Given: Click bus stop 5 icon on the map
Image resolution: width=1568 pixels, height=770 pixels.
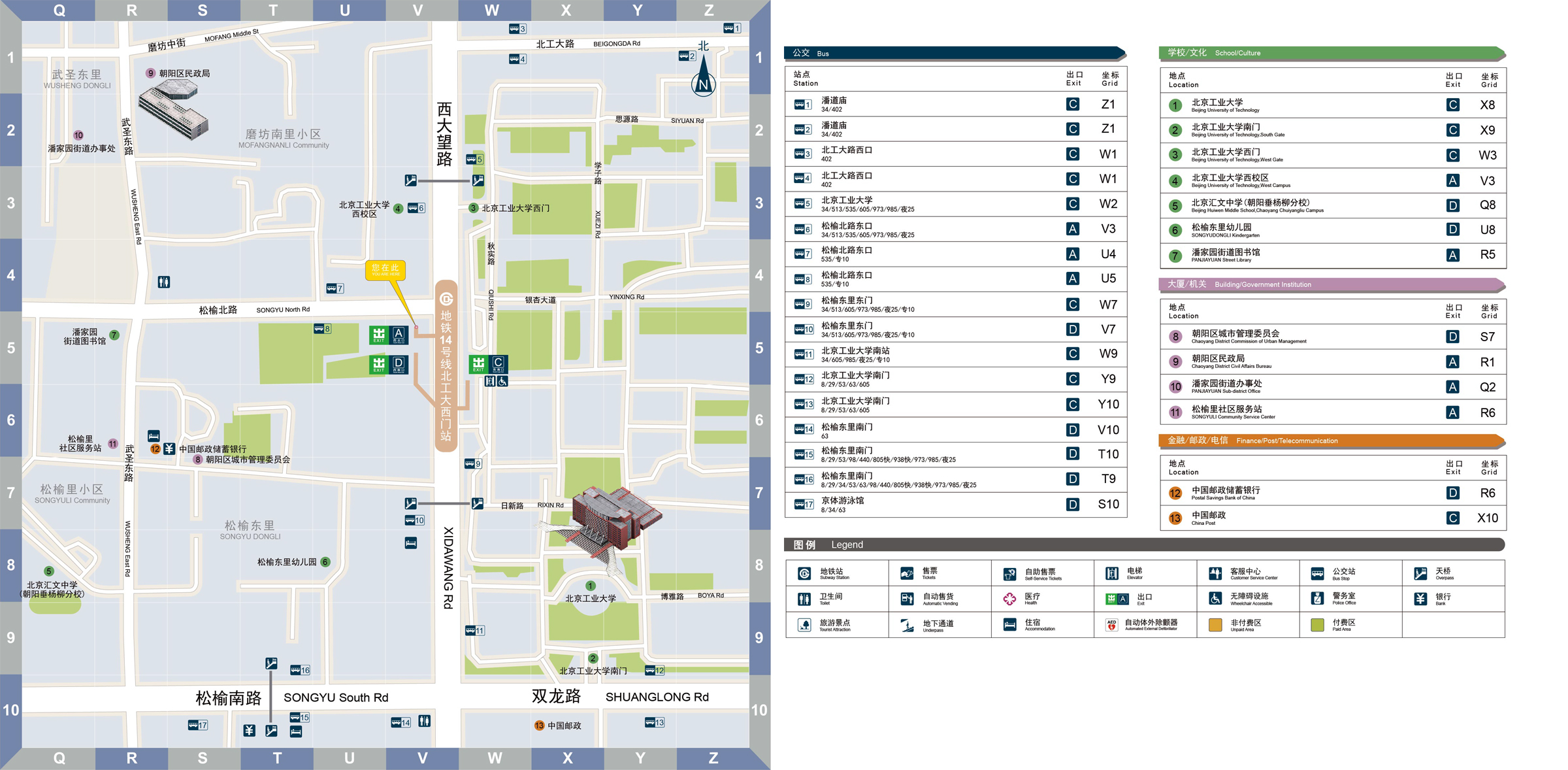Looking at the screenshot, I should 474,159.
